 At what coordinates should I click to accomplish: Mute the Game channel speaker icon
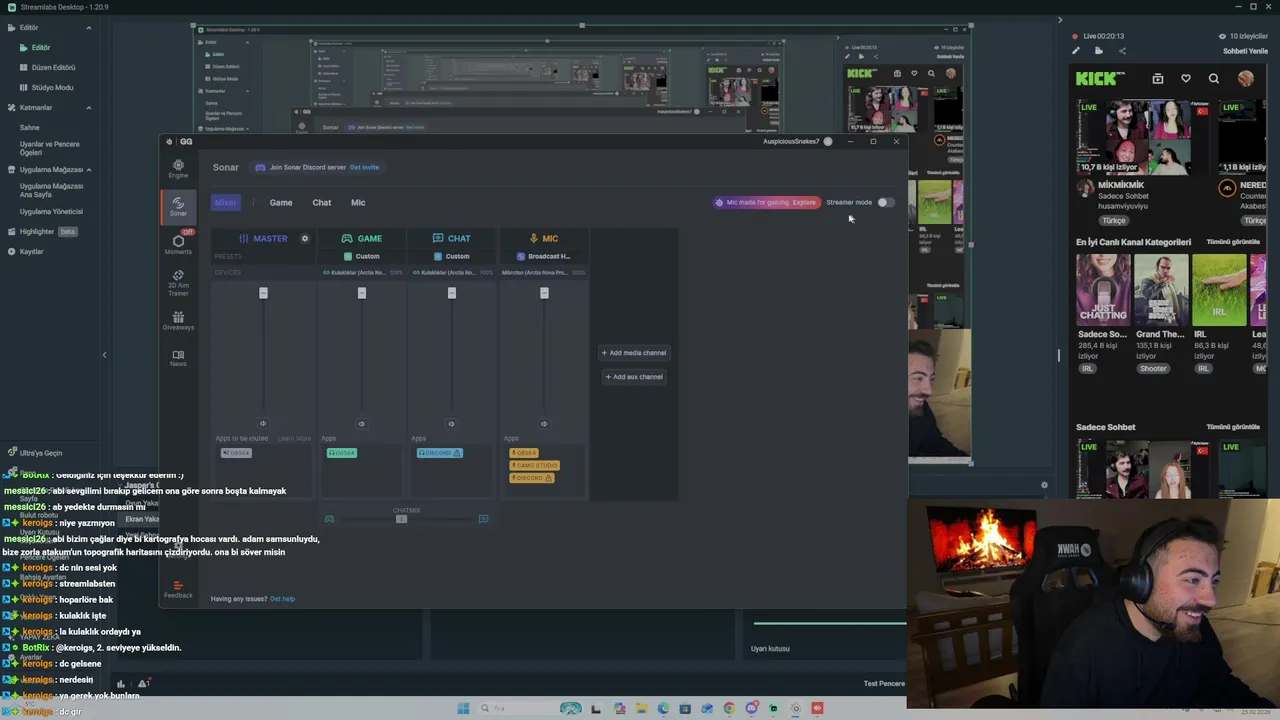pos(362,423)
